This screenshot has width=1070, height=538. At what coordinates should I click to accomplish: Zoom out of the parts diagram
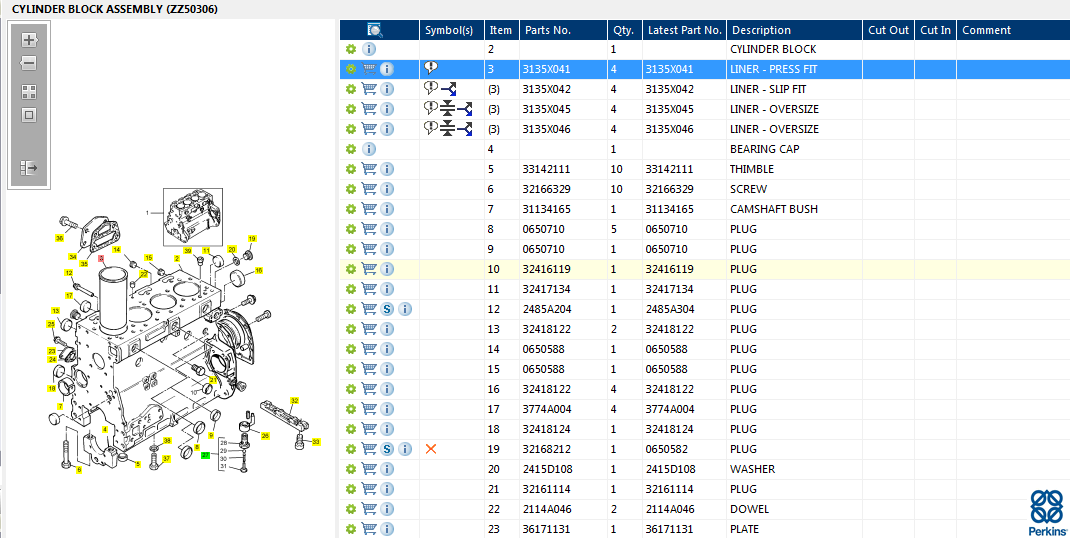pos(29,63)
